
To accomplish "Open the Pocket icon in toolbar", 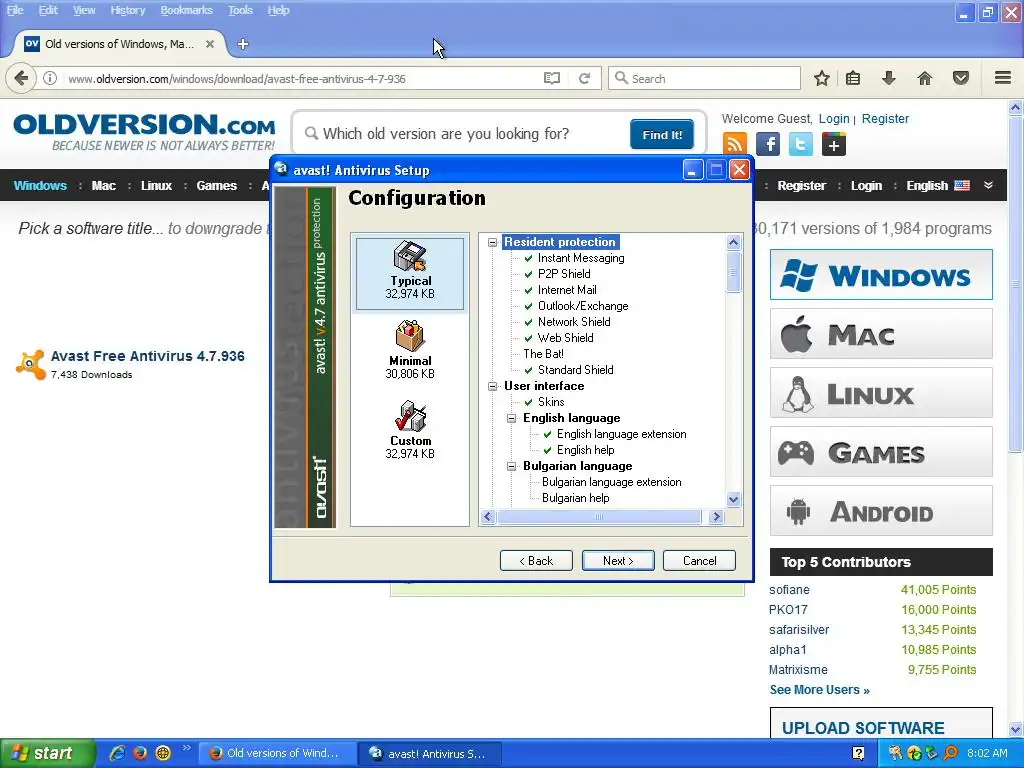I will pyautogui.click(x=961, y=78).
